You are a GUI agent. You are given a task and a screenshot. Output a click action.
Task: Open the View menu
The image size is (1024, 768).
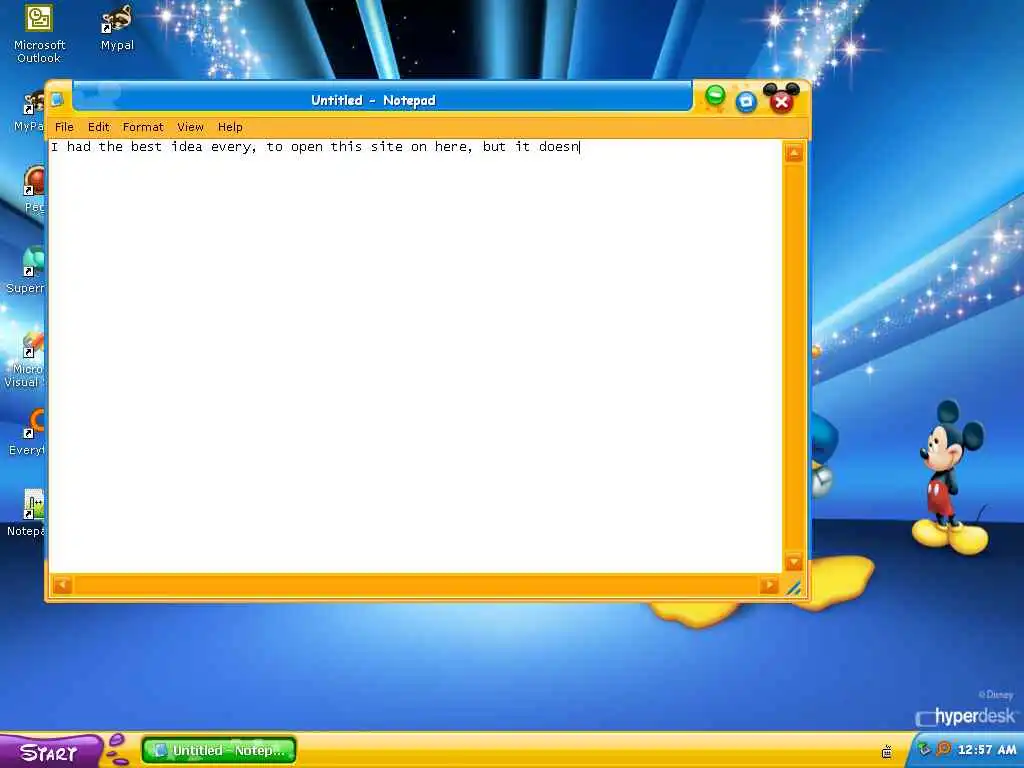coord(190,127)
